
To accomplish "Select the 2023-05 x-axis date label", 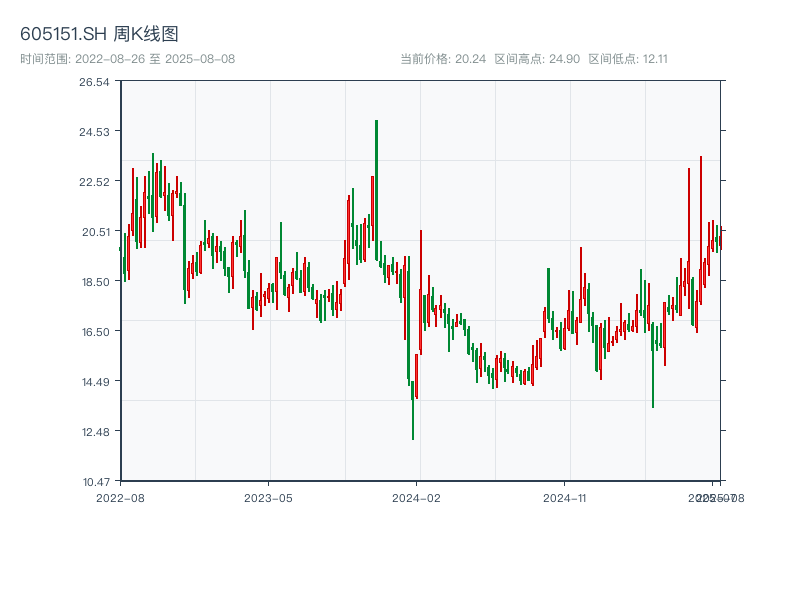I will tap(268, 497).
